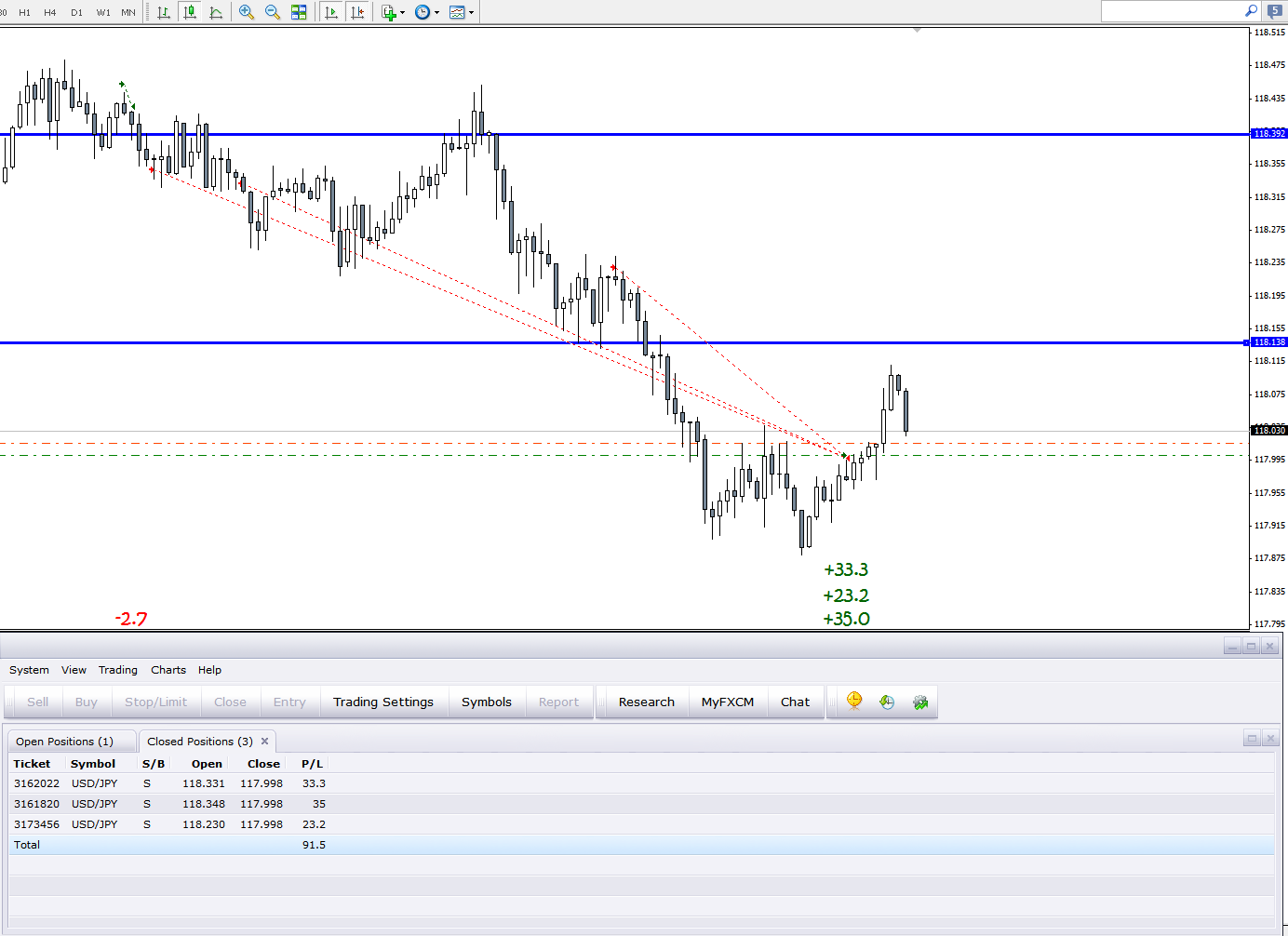Viewport: 1288px width, 936px height.
Task: Open the Trading menu
Action: click(x=117, y=670)
